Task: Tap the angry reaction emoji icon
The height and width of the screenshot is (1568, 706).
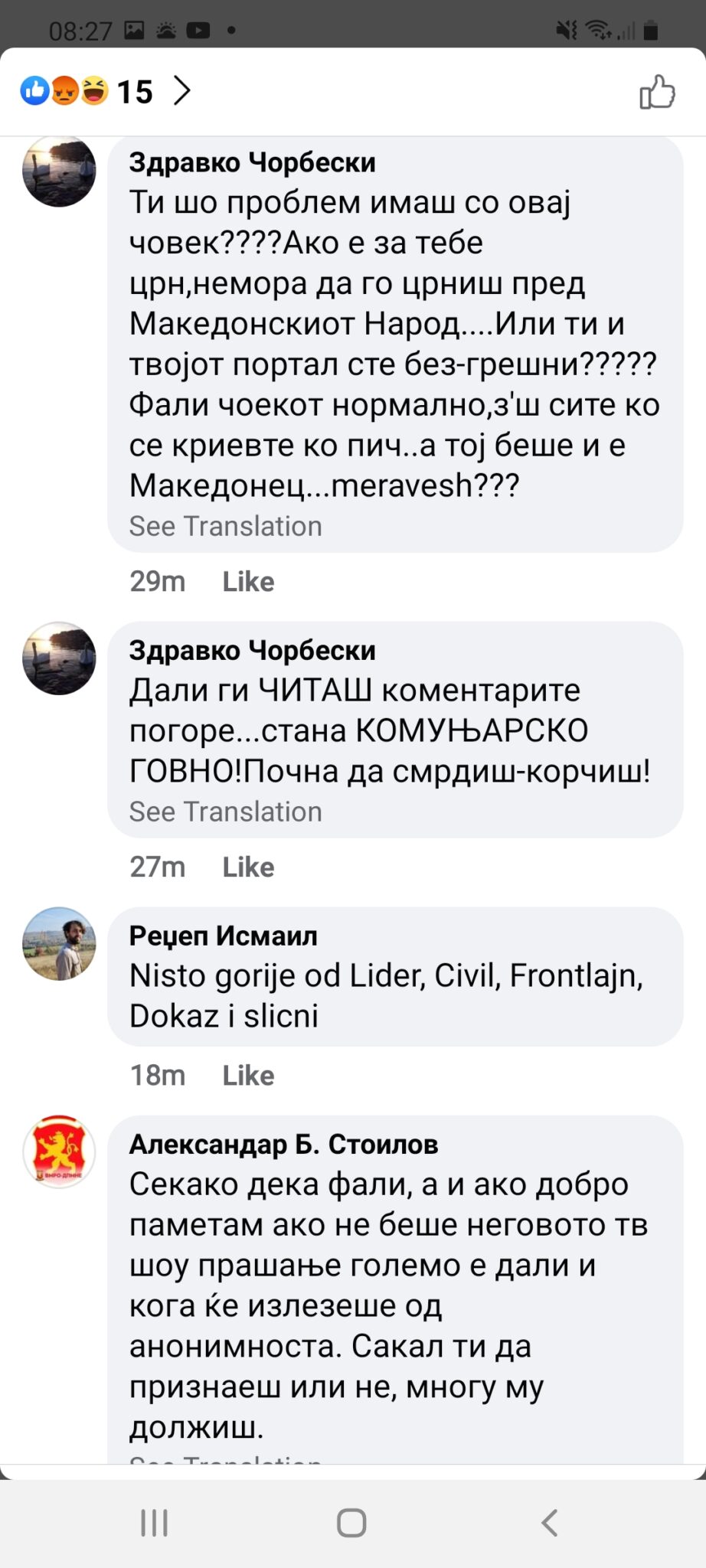Action: click(65, 91)
